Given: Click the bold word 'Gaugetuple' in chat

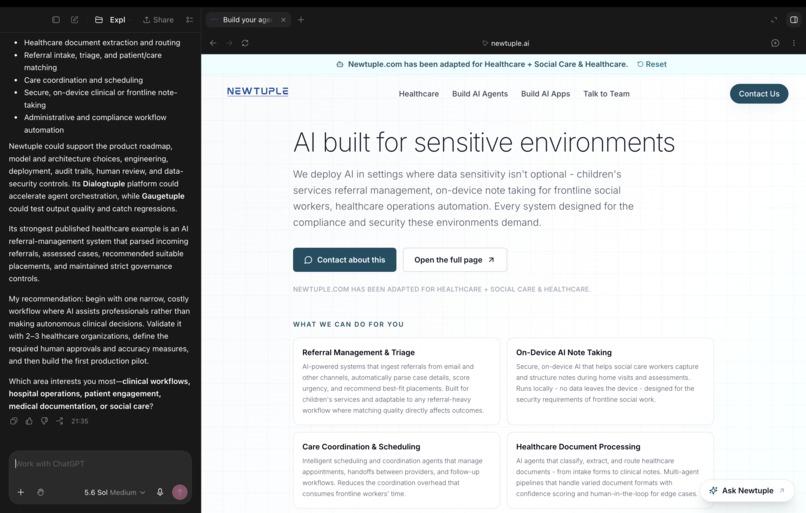Looking at the screenshot, I should 163,196.
